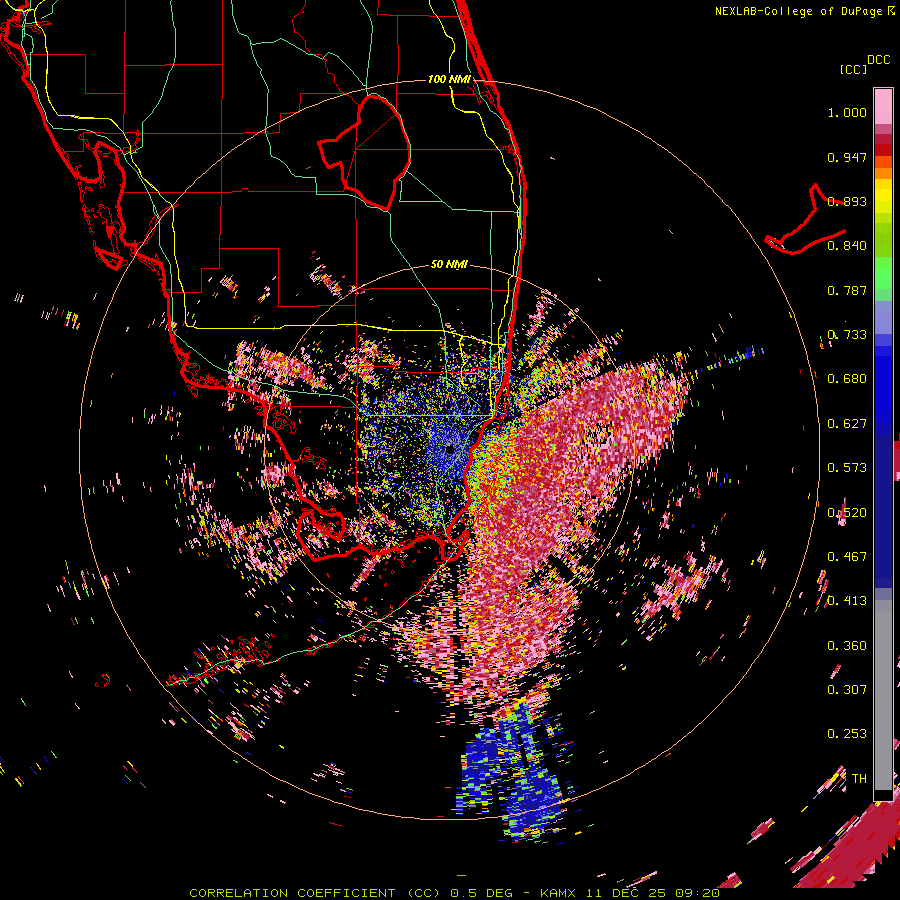Pick the yellow swatch on the color bar

[883, 196]
